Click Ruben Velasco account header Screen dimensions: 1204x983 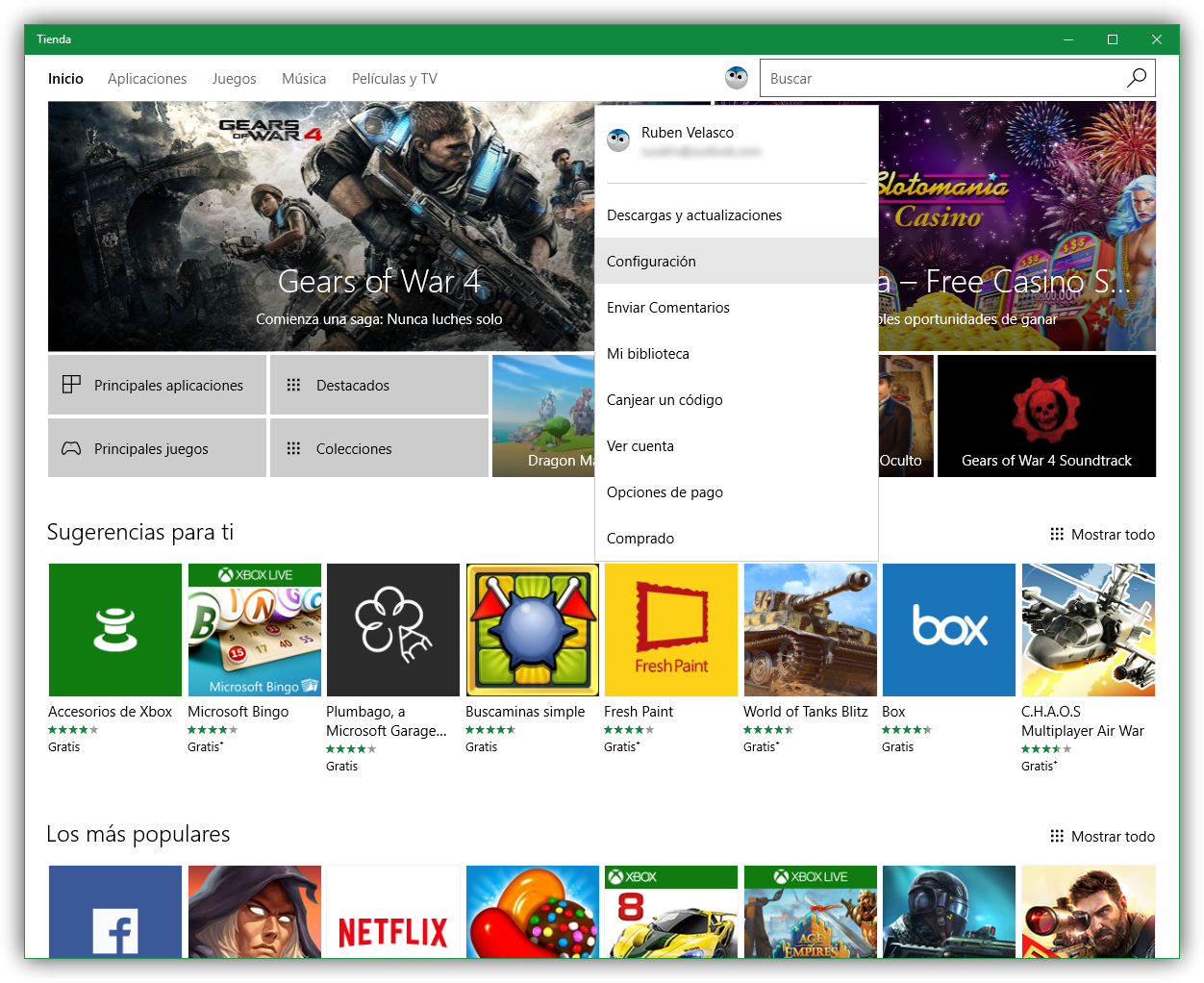737,141
